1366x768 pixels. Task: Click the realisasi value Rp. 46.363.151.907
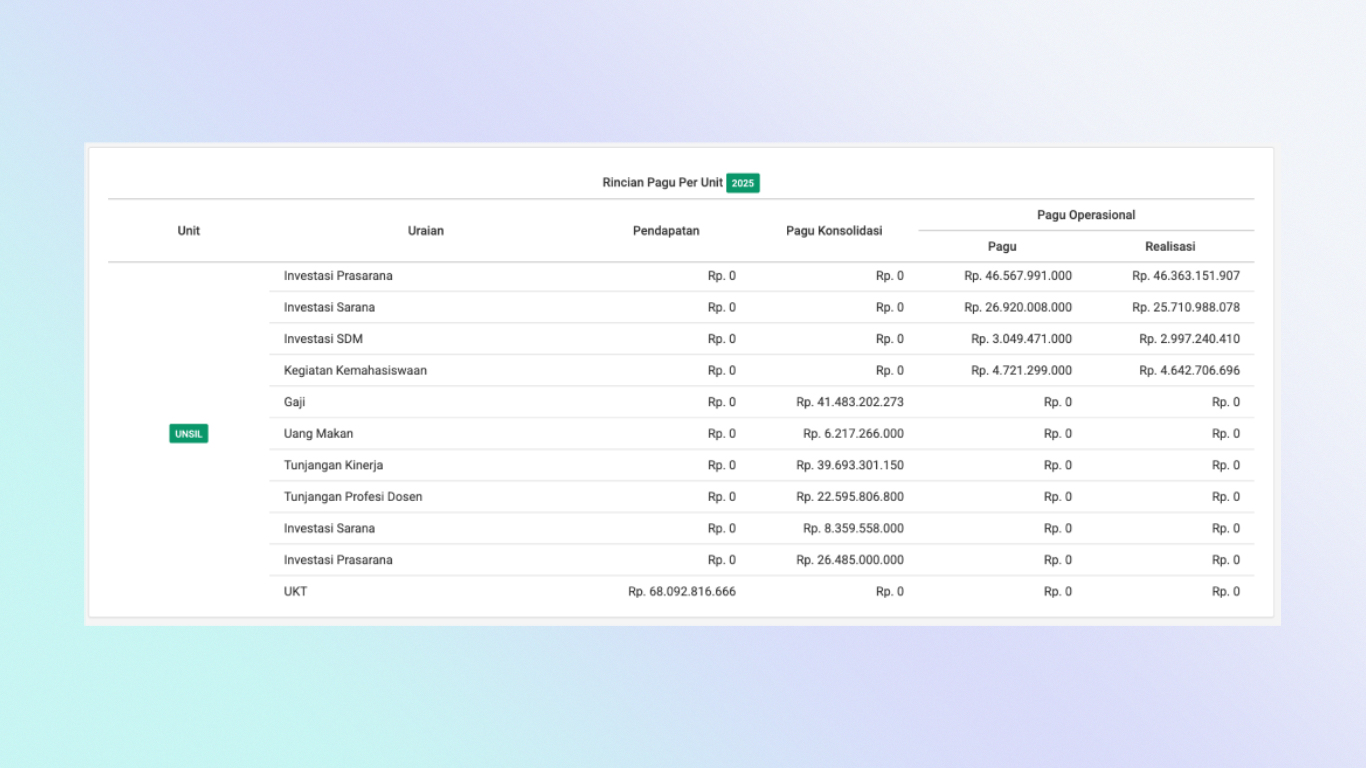pyautogui.click(x=1186, y=276)
